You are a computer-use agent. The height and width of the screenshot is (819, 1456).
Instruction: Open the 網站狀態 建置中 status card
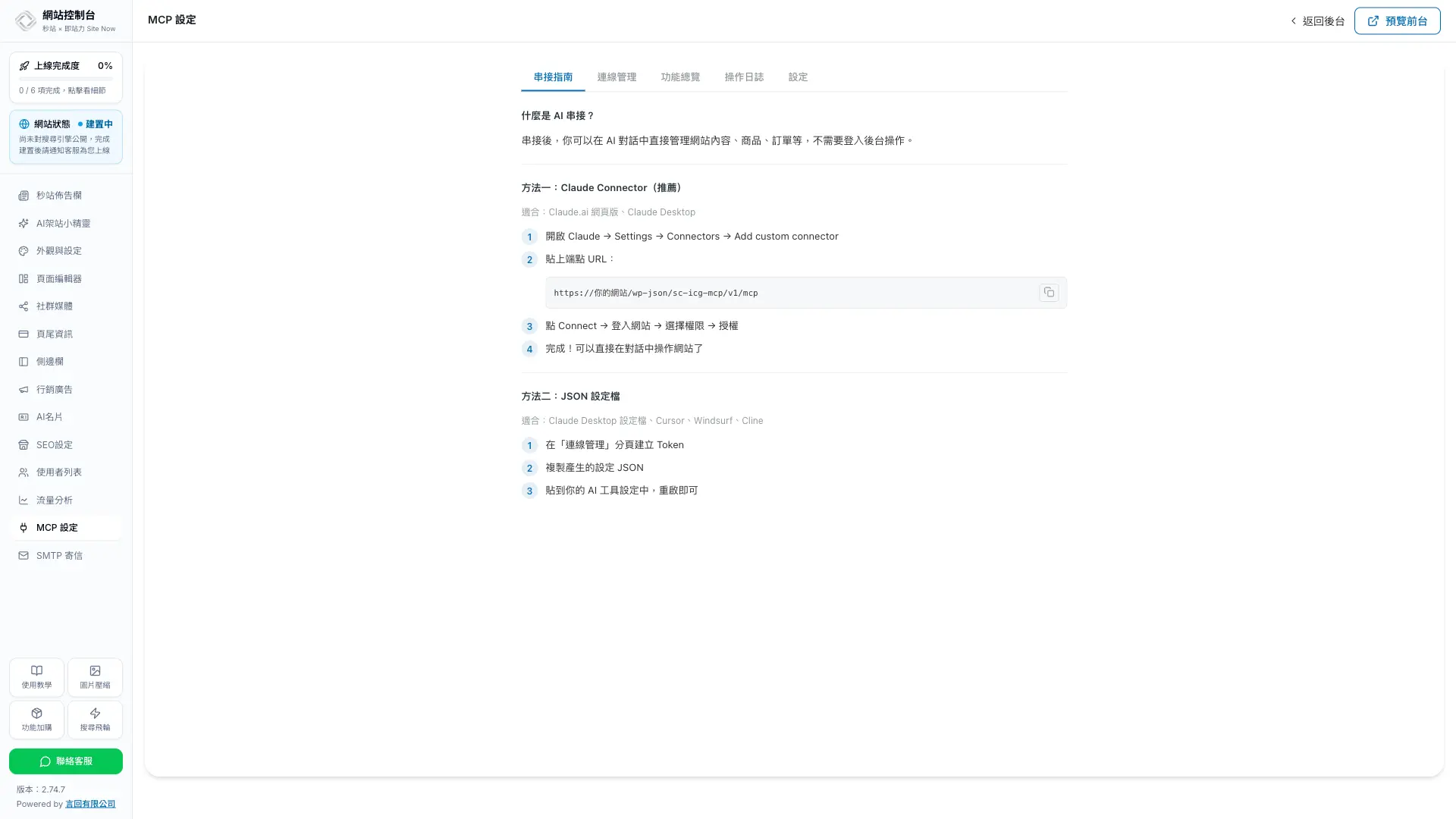[66, 136]
